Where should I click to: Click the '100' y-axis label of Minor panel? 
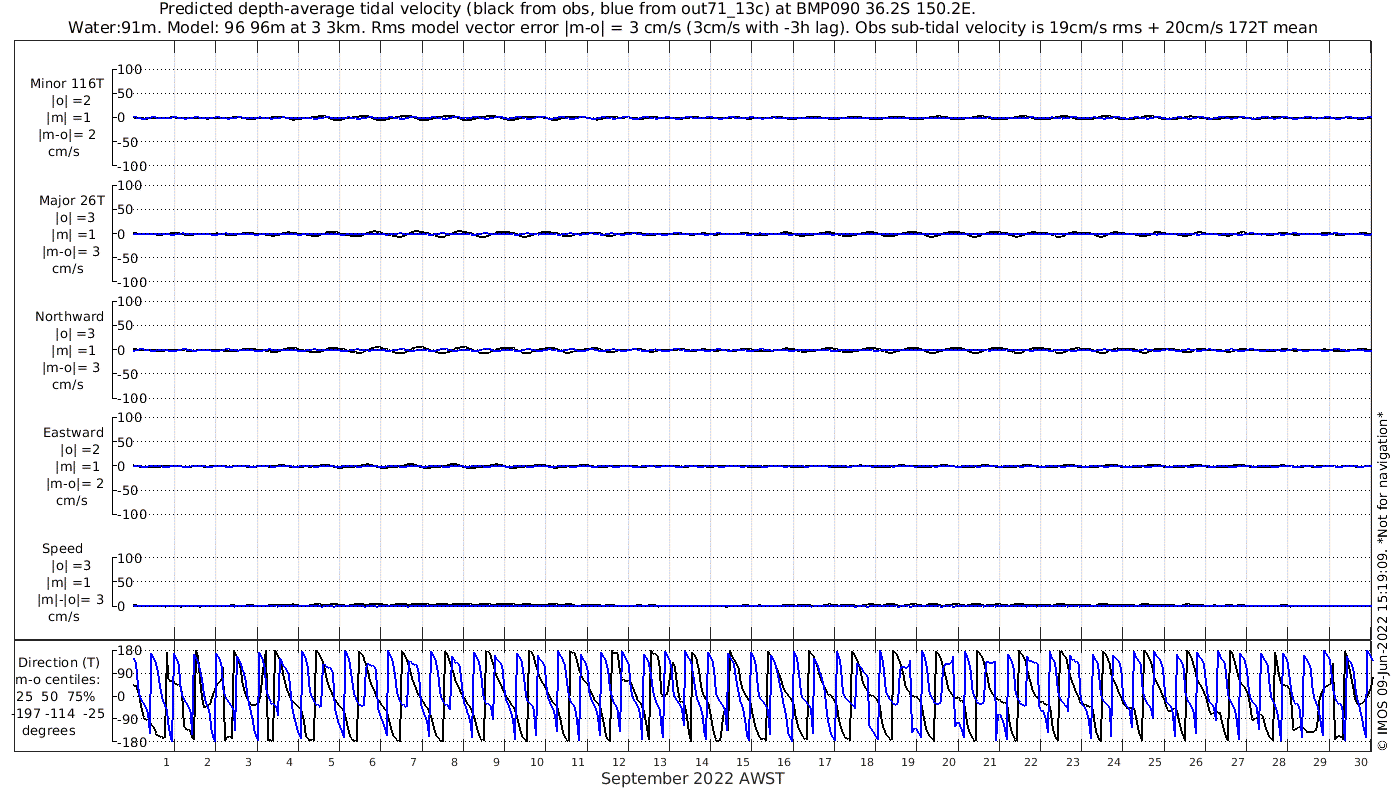131,69
